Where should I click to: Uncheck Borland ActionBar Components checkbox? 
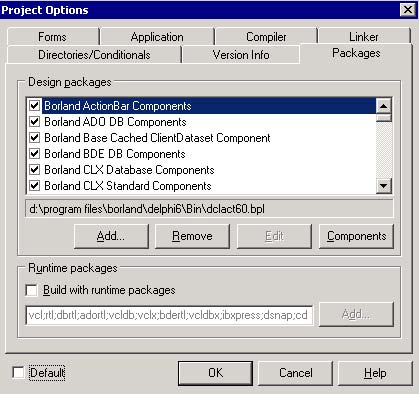point(35,106)
